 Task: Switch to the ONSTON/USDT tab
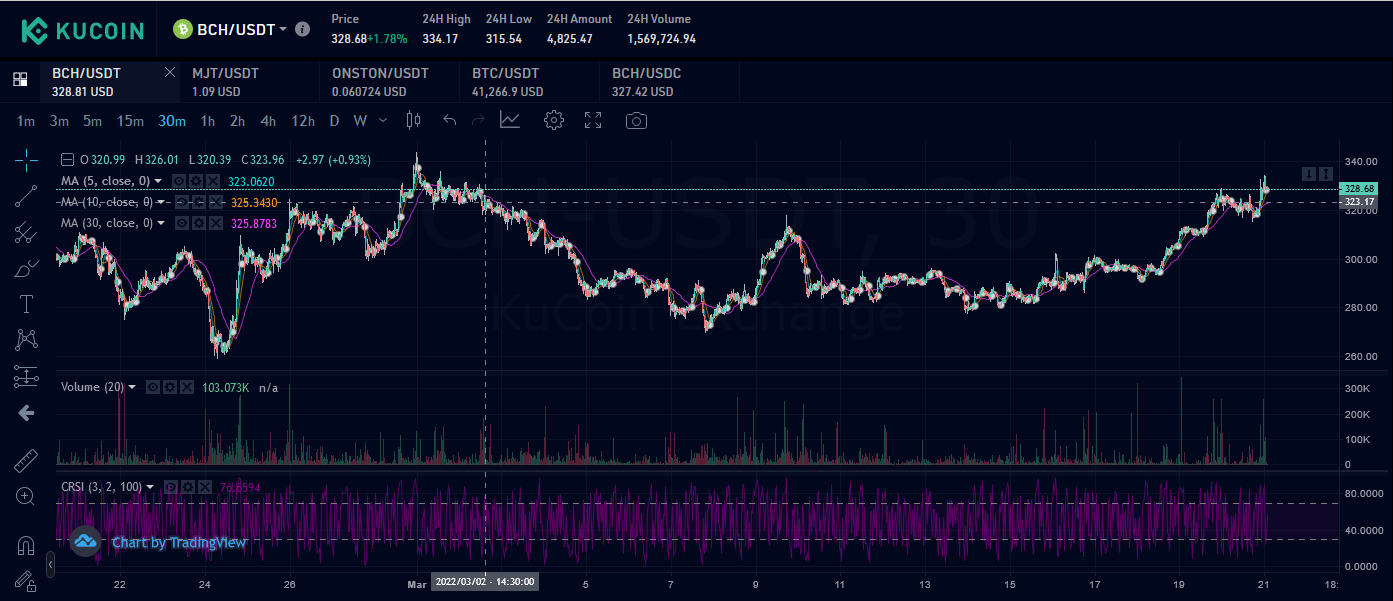tap(391, 82)
